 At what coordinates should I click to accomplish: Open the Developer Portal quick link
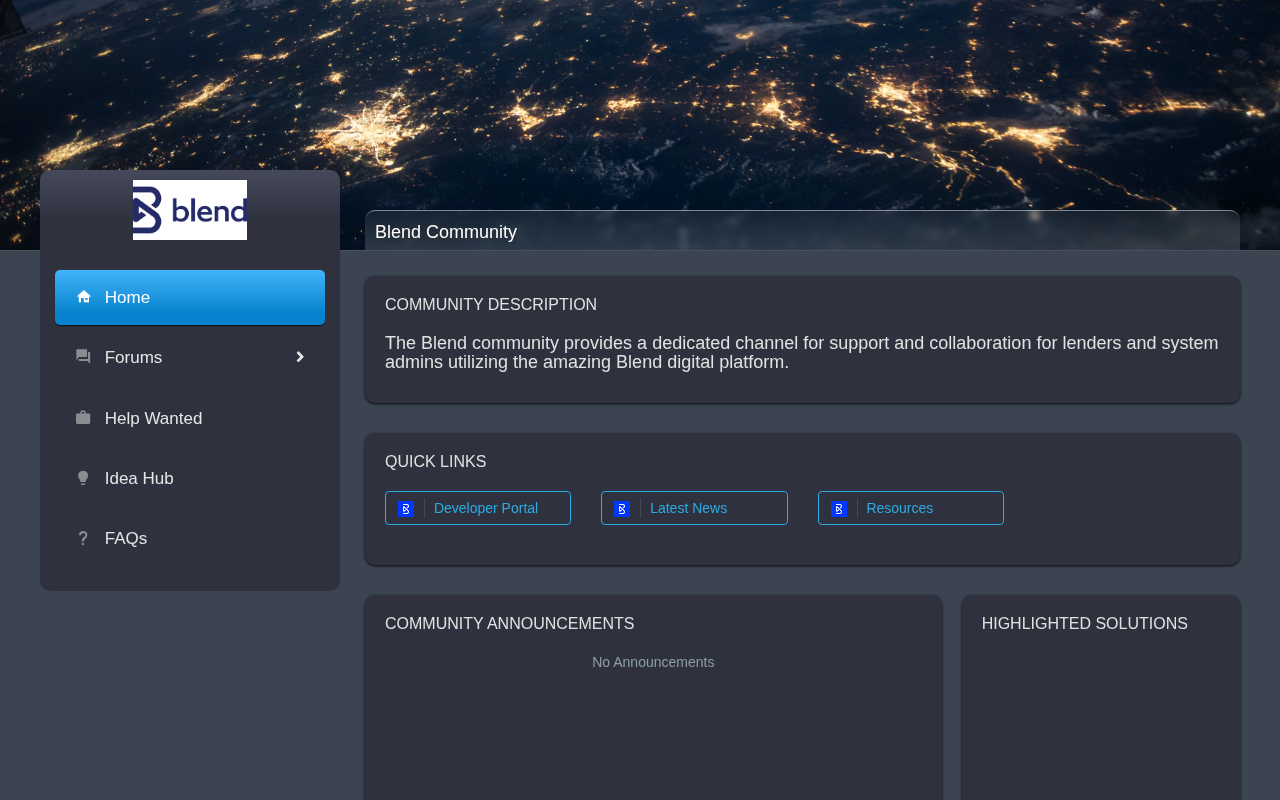[486, 508]
